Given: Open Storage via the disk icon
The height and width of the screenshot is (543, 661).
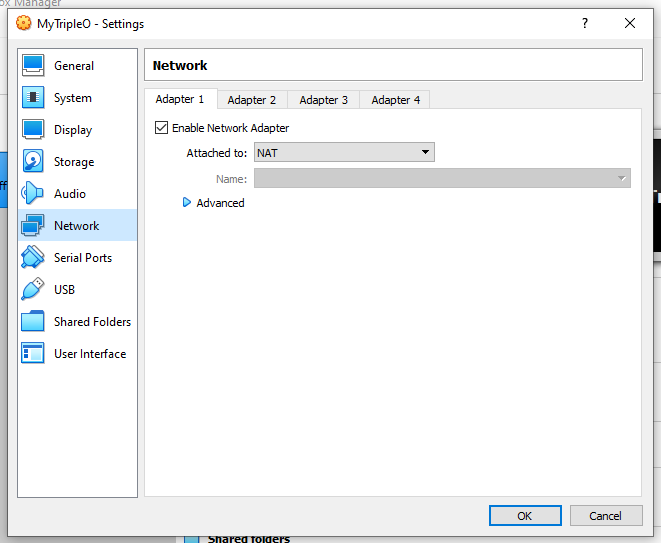Looking at the screenshot, I should coord(33,161).
